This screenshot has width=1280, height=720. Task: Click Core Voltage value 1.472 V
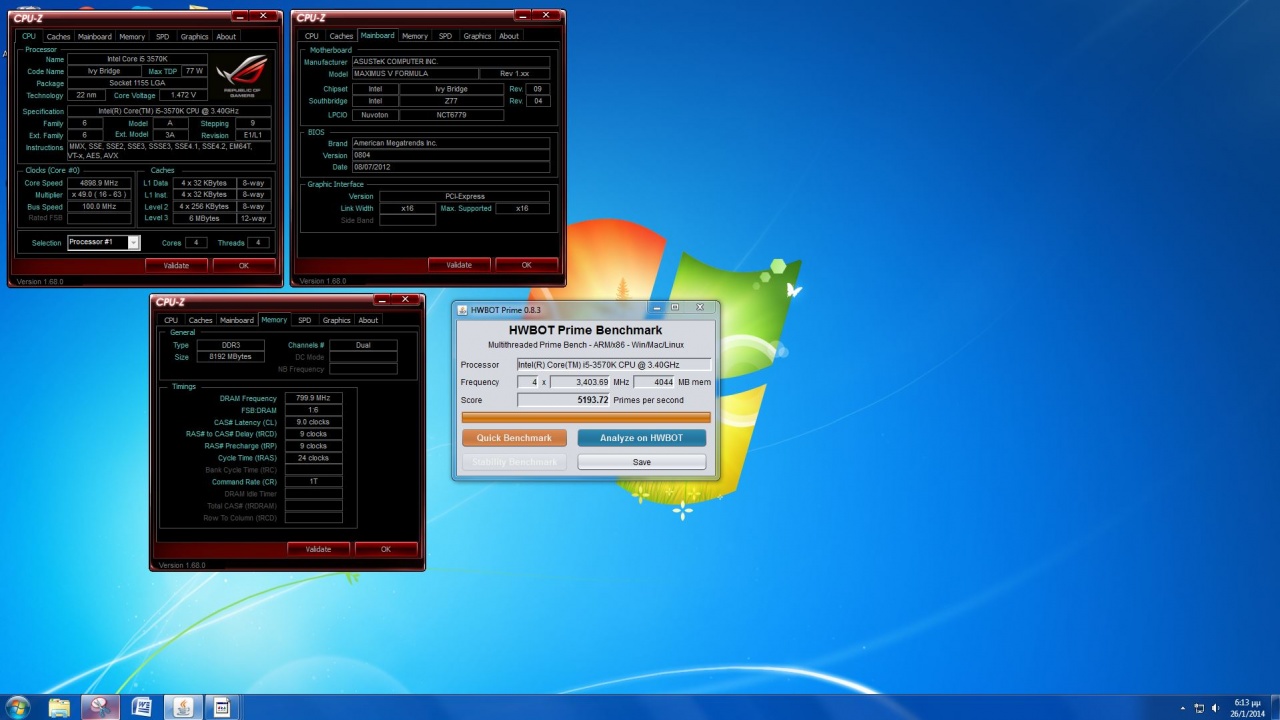coord(184,95)
